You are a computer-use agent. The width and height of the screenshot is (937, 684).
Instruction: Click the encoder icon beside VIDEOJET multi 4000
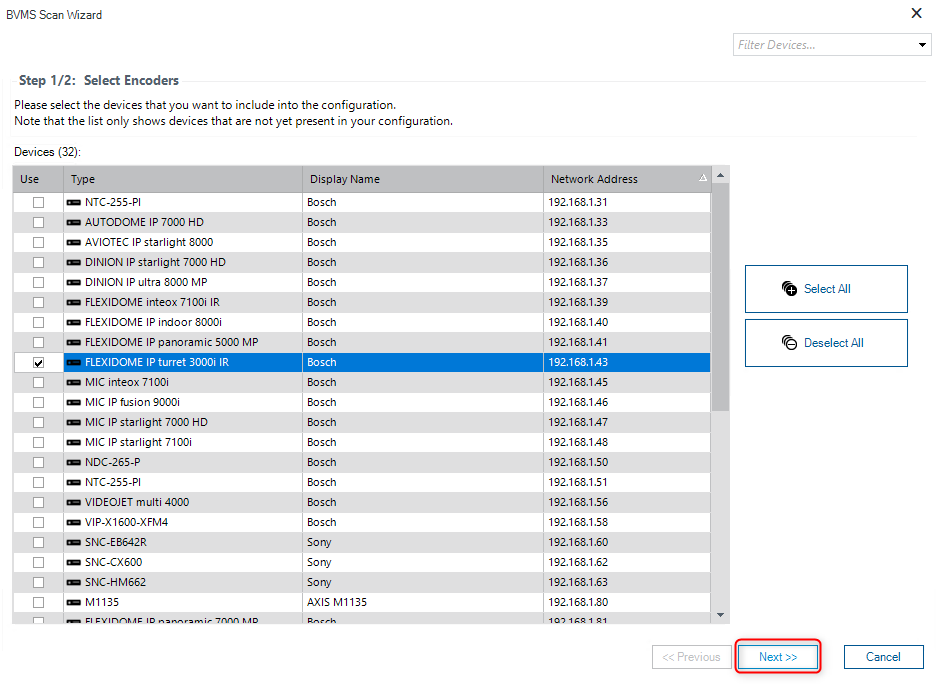coord(74,502)
